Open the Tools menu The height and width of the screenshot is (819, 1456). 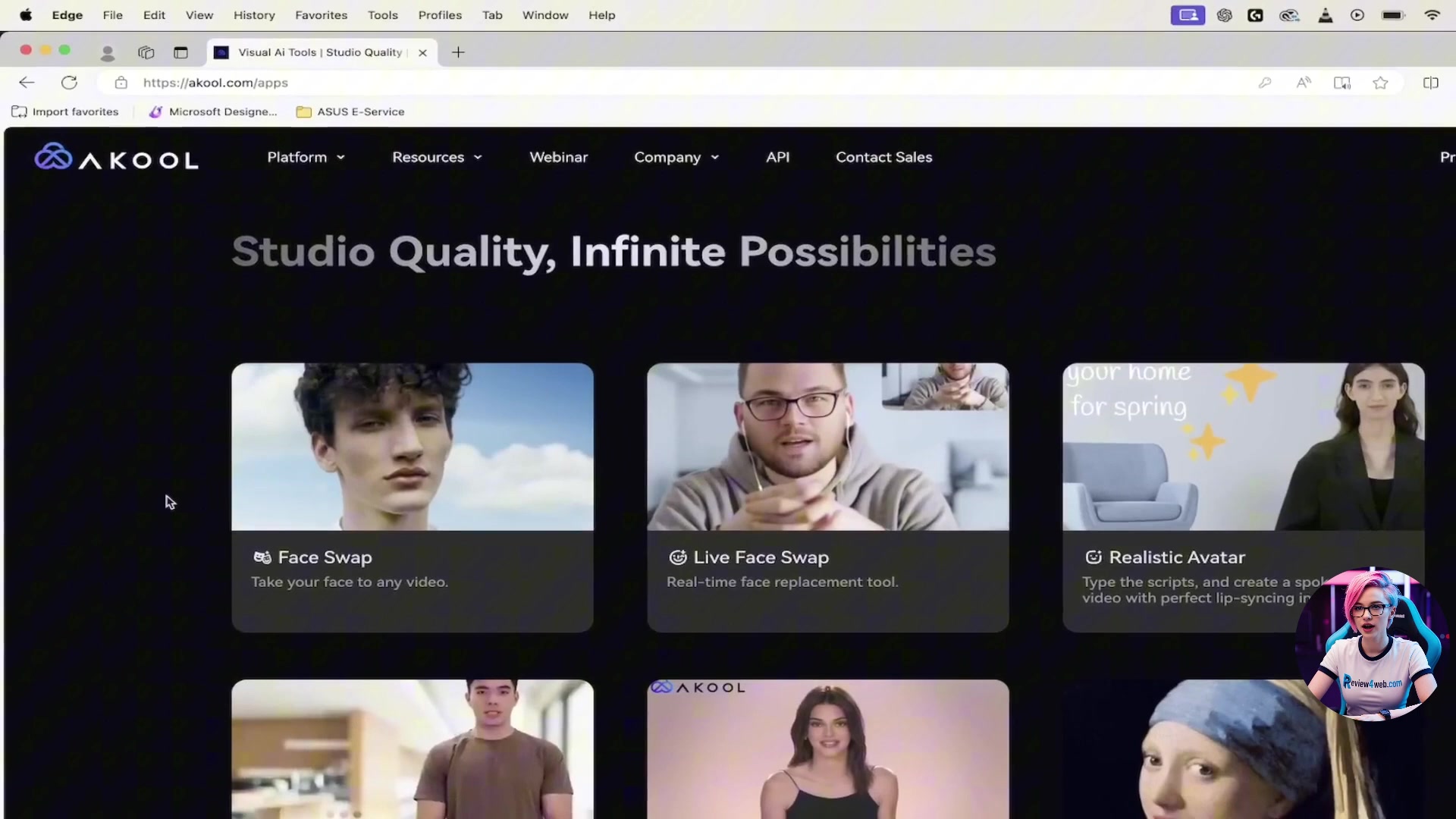pyautogui.click(x=383, y=15)
